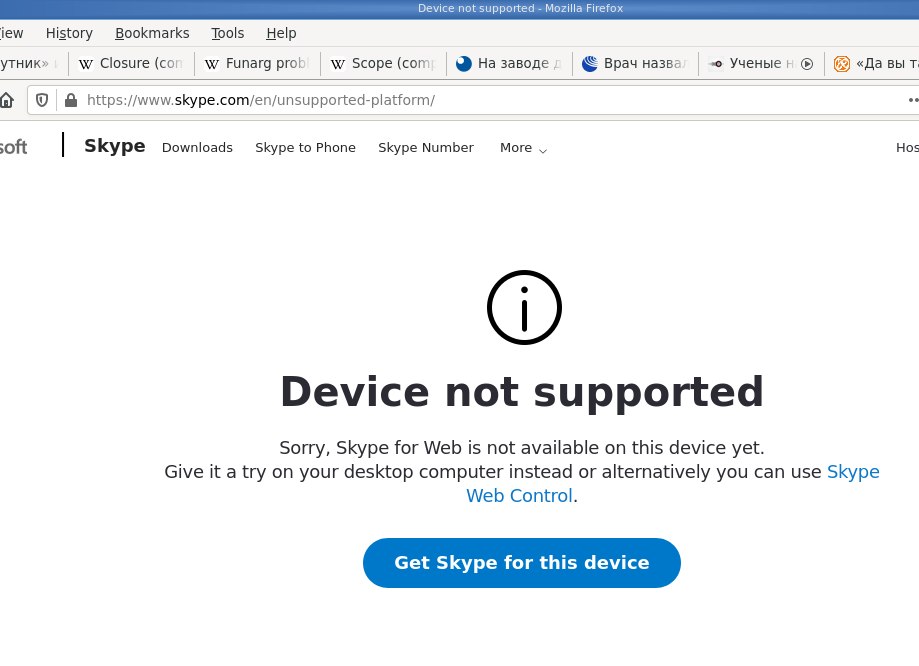Open the Downloads nav link
Image resolution: width=919 pixels, height=666 pixels.
click(197, 148)
